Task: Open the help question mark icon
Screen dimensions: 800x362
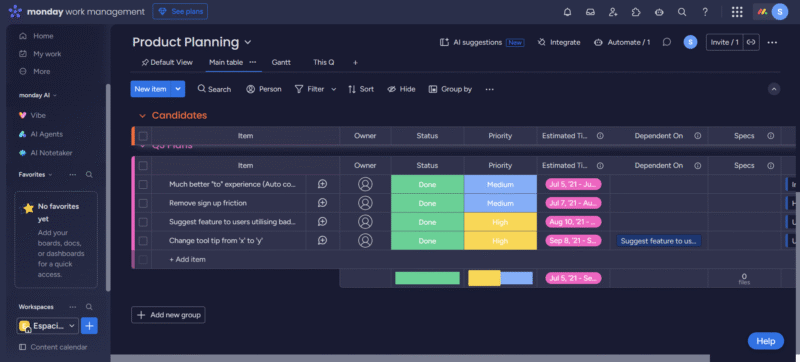Action: click(x=705, y=12)
